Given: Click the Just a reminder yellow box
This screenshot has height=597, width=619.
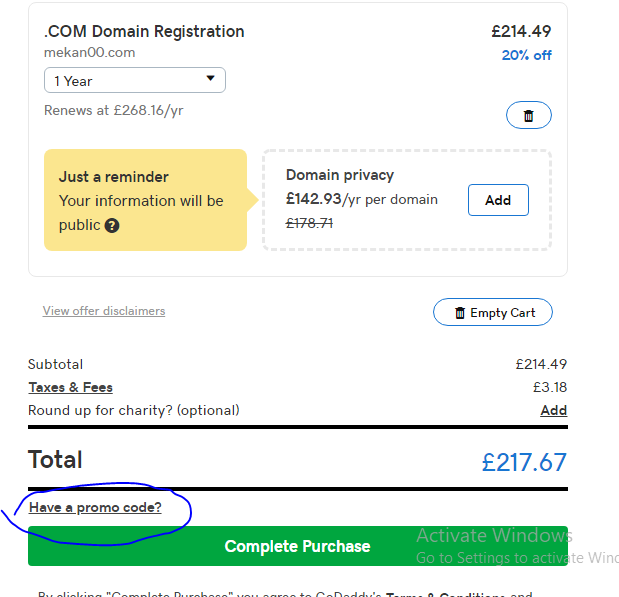Looking at the screenshot, I should 145,200.
